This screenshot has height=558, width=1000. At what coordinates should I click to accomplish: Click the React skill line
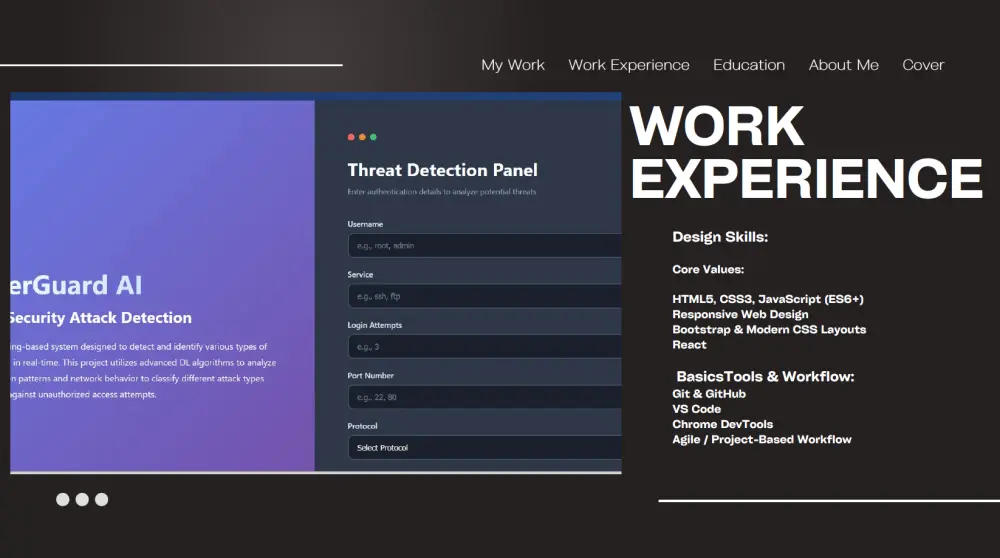tap(689, 345)
